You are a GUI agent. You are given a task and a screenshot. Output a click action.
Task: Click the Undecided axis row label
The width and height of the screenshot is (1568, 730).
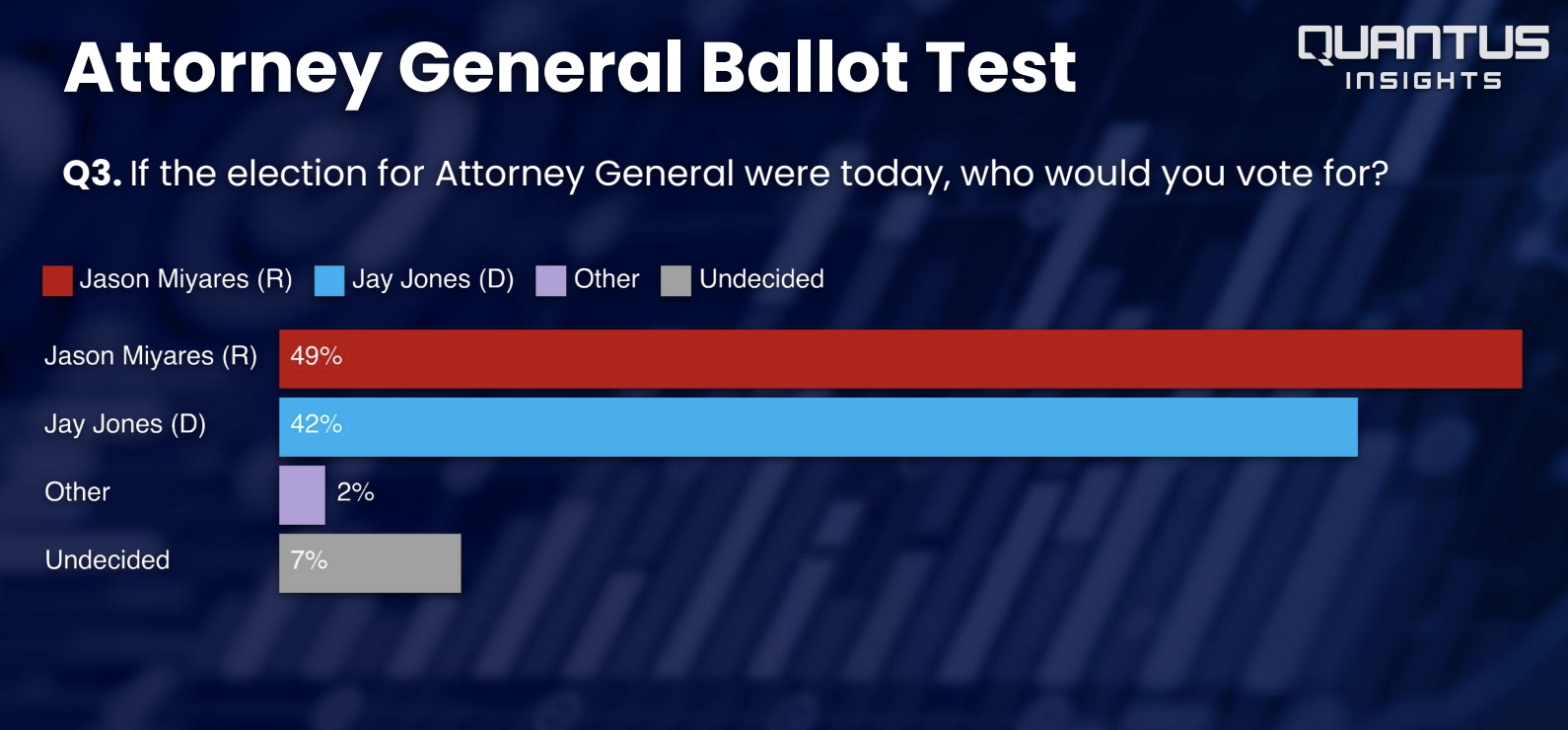(107, 560)
